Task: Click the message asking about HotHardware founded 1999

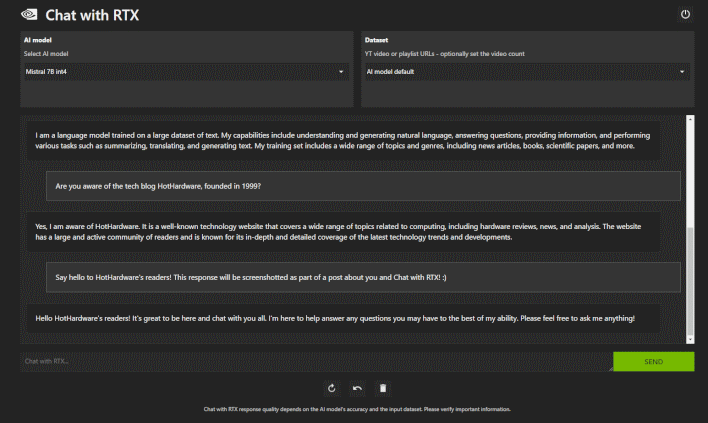Action: point(363,186)
